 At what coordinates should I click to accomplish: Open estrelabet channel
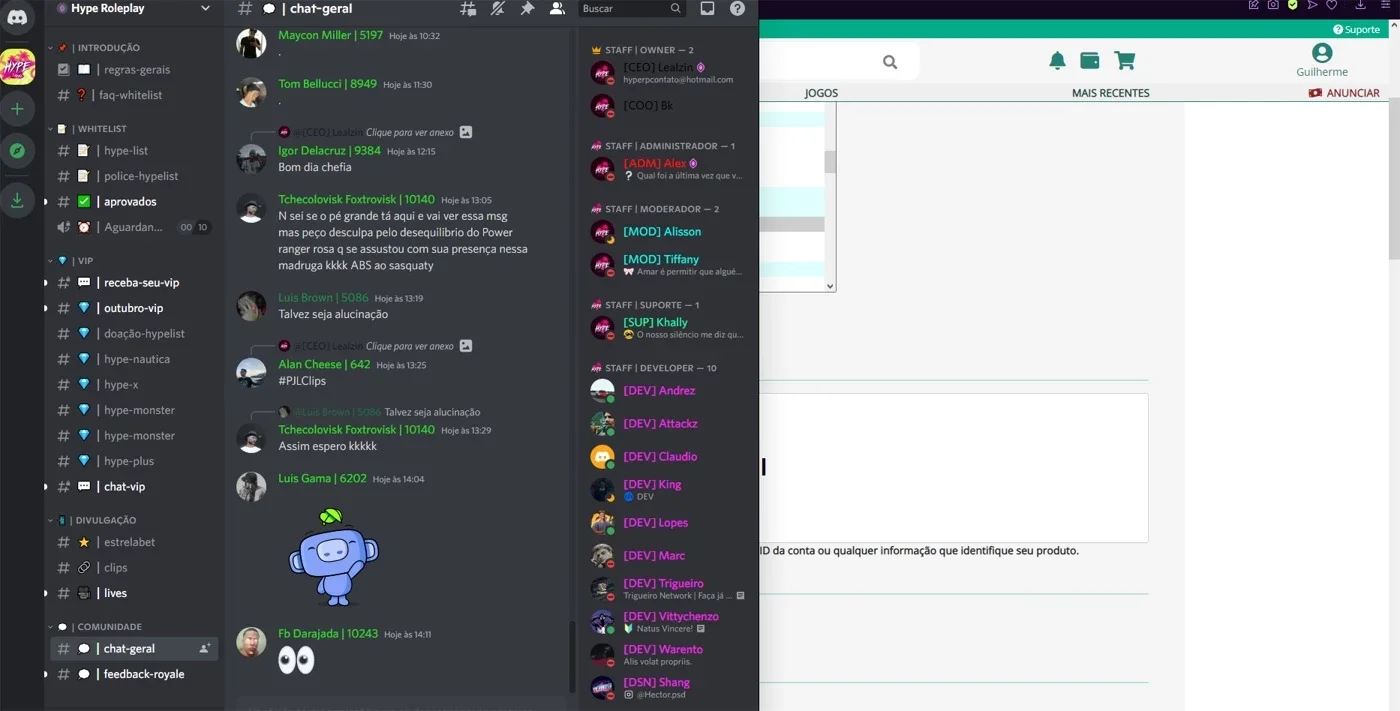coord(134,542)
